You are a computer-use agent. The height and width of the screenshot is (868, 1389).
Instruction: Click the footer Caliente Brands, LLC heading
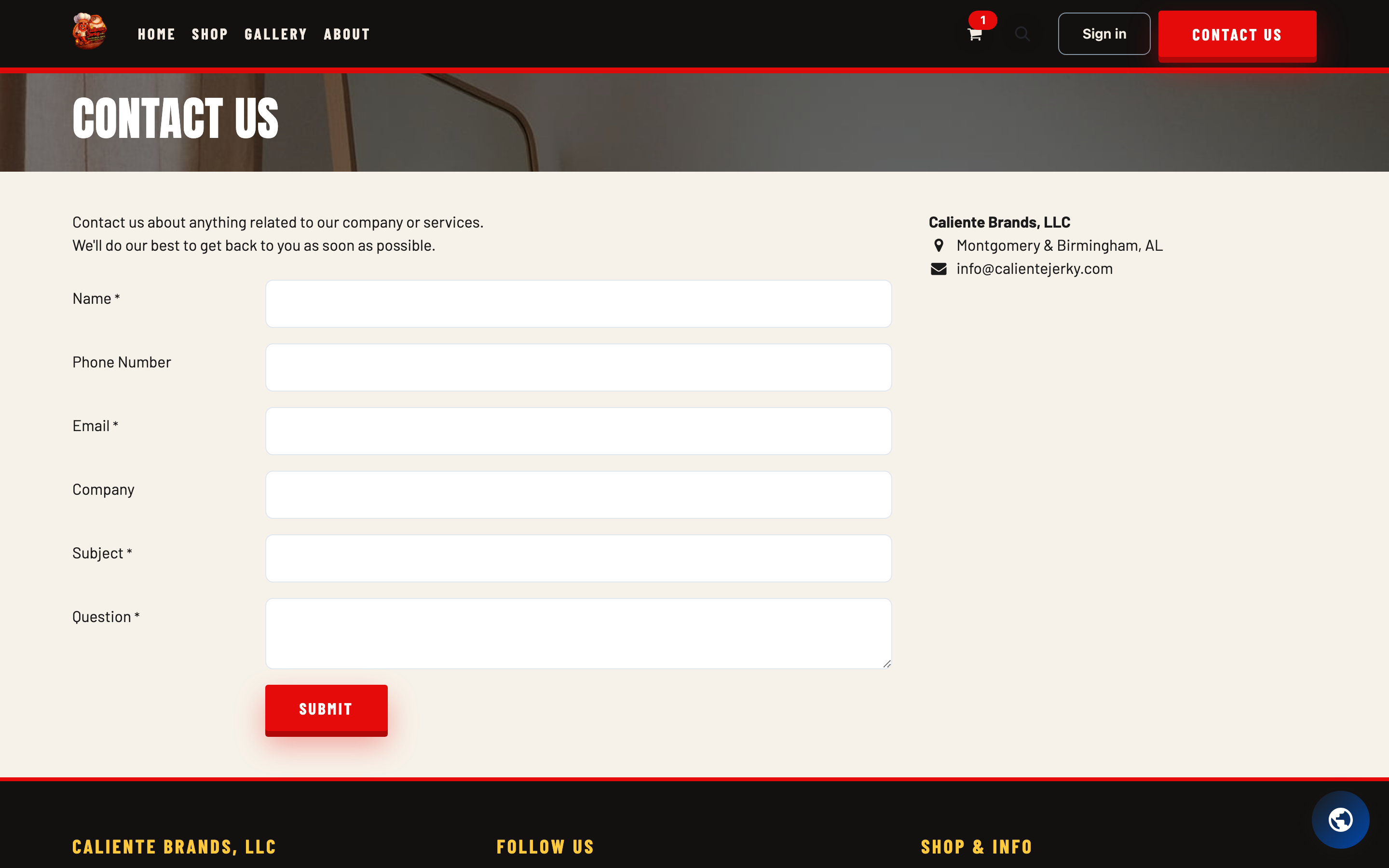pos(174,847)
